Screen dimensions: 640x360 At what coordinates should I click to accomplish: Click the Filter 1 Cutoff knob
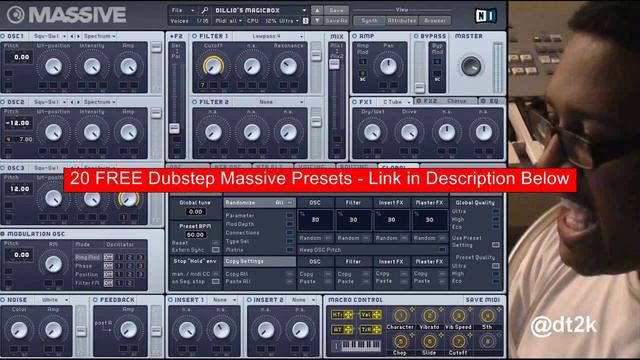coord(213,66)
